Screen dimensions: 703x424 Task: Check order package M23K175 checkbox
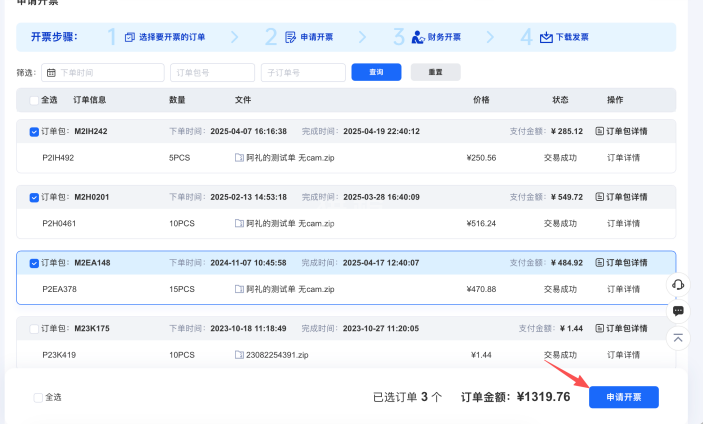34,329
